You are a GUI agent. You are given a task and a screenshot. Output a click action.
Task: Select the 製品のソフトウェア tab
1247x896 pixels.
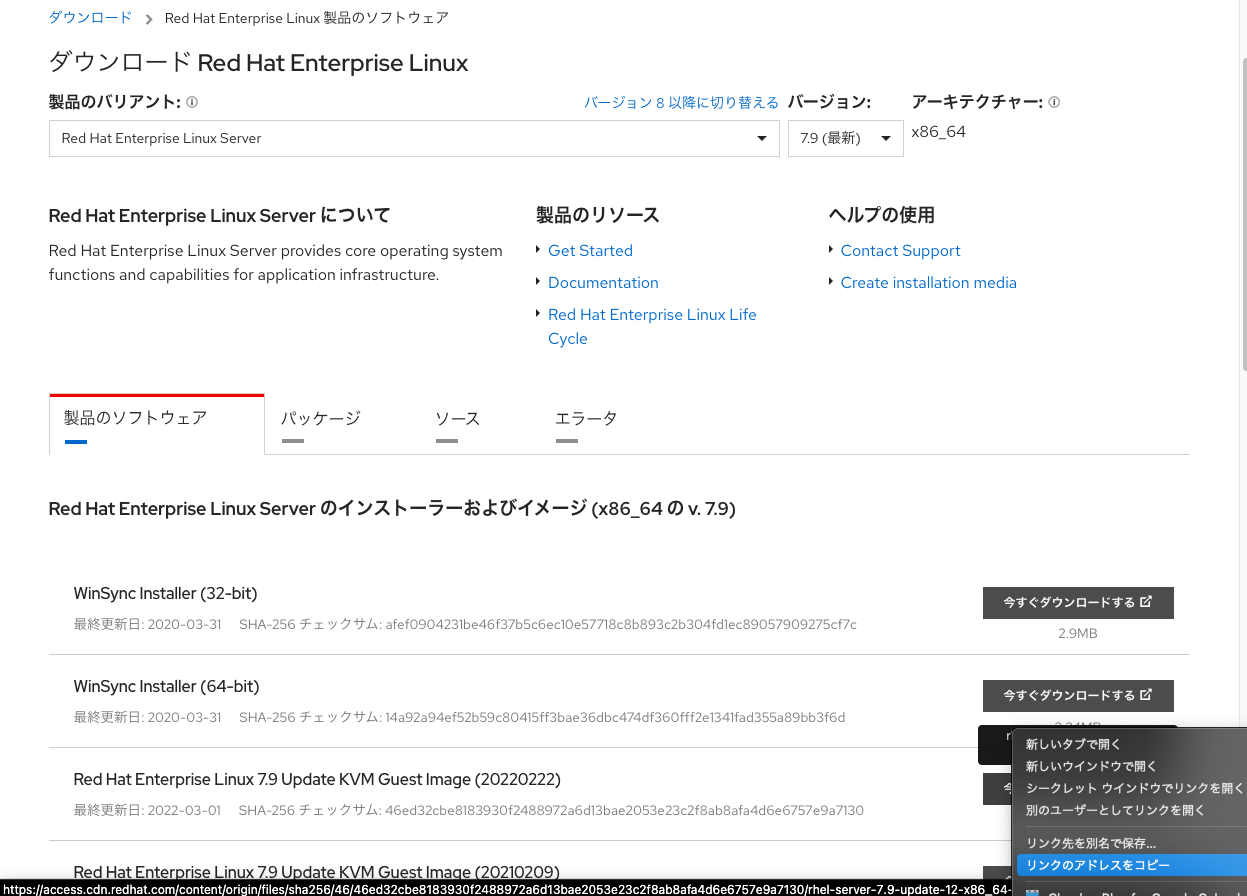click(157, 424)
